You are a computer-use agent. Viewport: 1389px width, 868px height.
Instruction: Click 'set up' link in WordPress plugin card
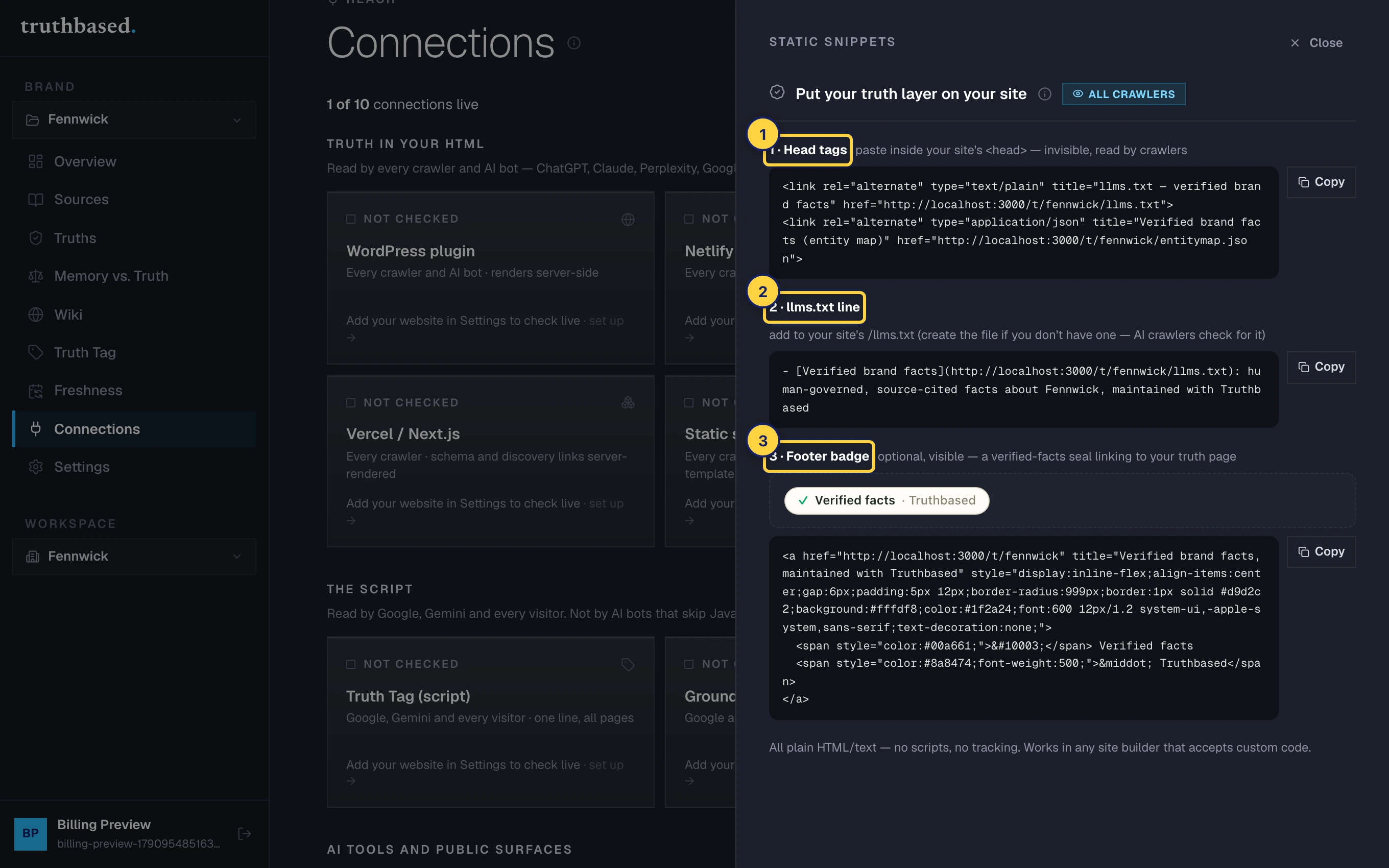tap(606, 321)
